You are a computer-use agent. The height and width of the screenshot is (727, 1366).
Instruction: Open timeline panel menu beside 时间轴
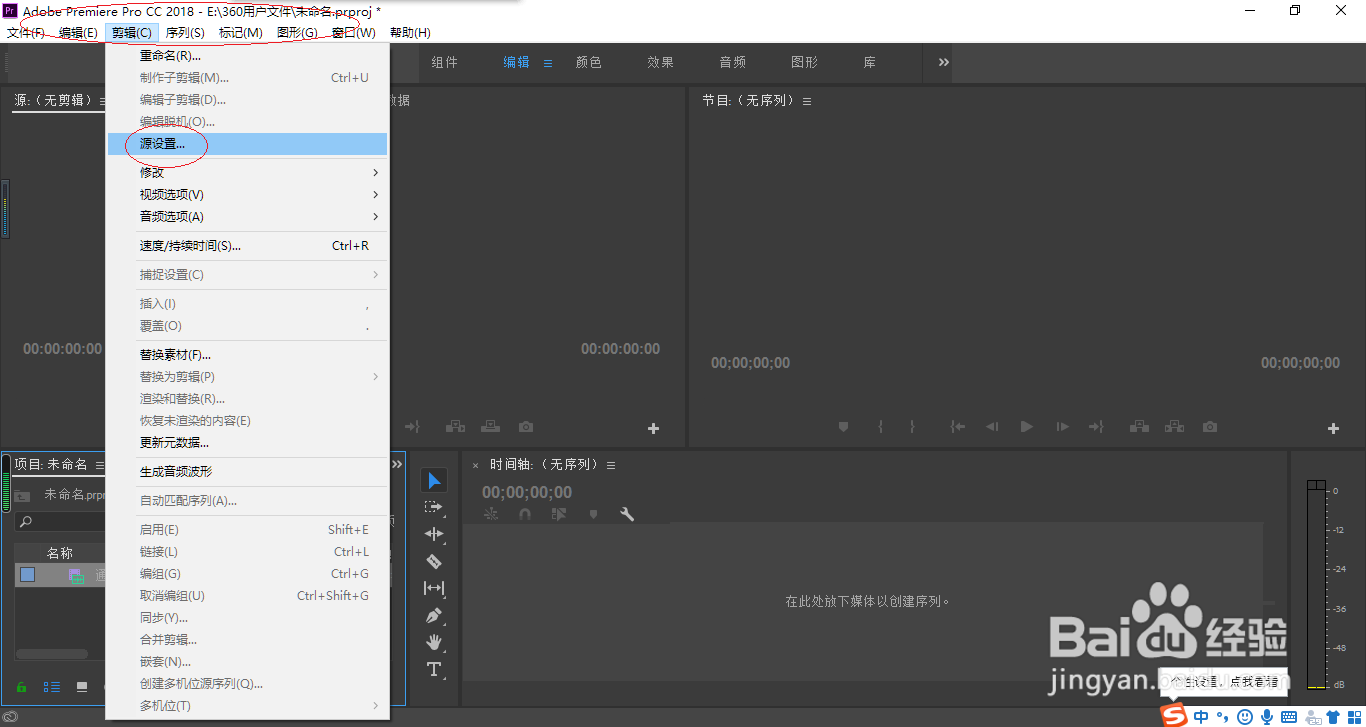click(611, 465)
